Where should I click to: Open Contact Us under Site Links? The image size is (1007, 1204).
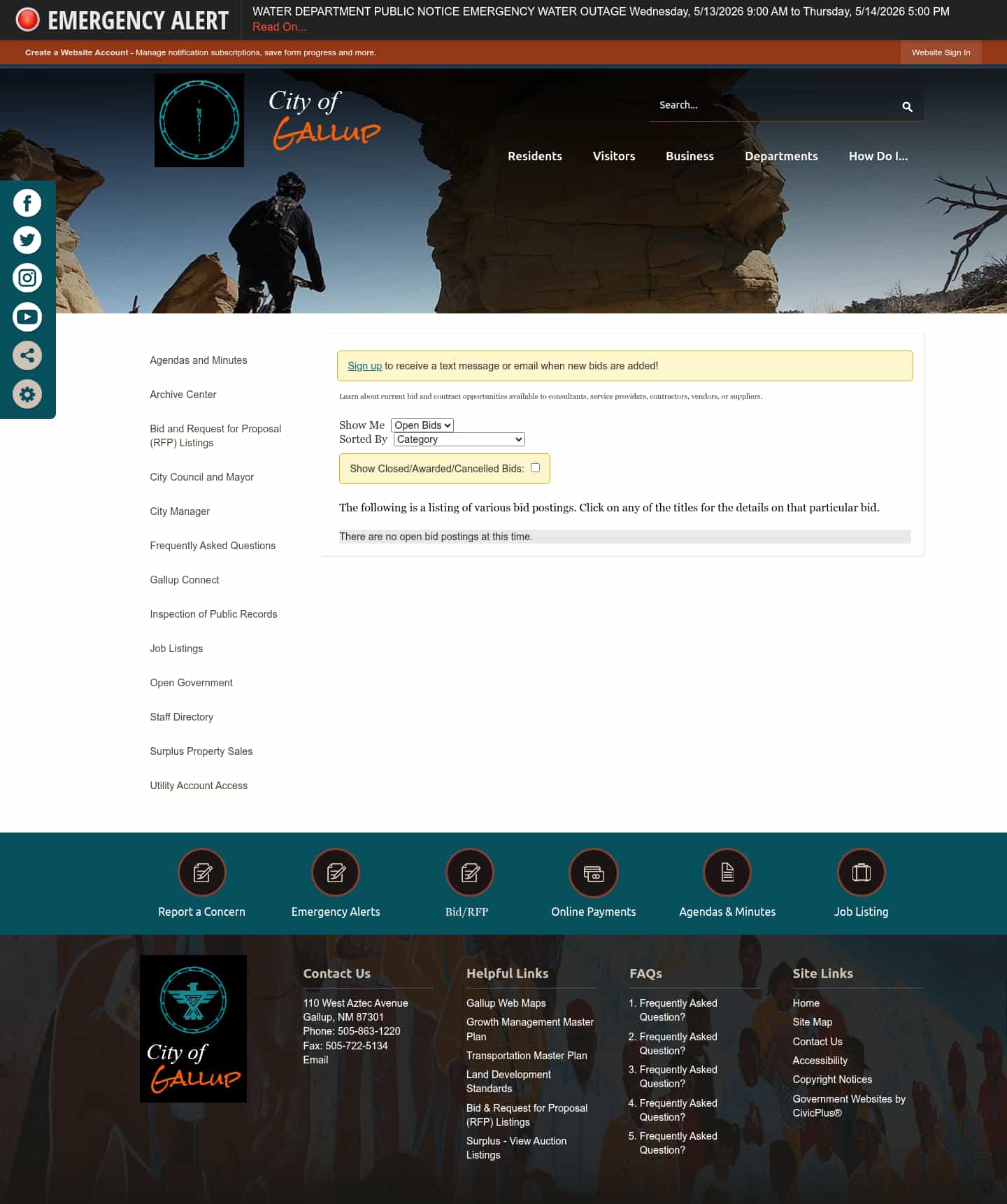(x=817, y=1042)
